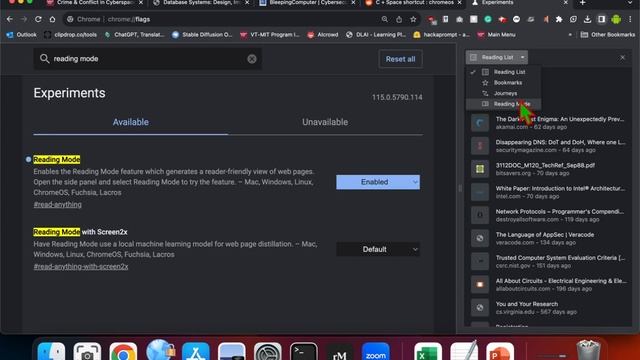Open the Extensions puzzle-piece menu
The width and height of the screenshot is (640, 360).
[559, 19]
